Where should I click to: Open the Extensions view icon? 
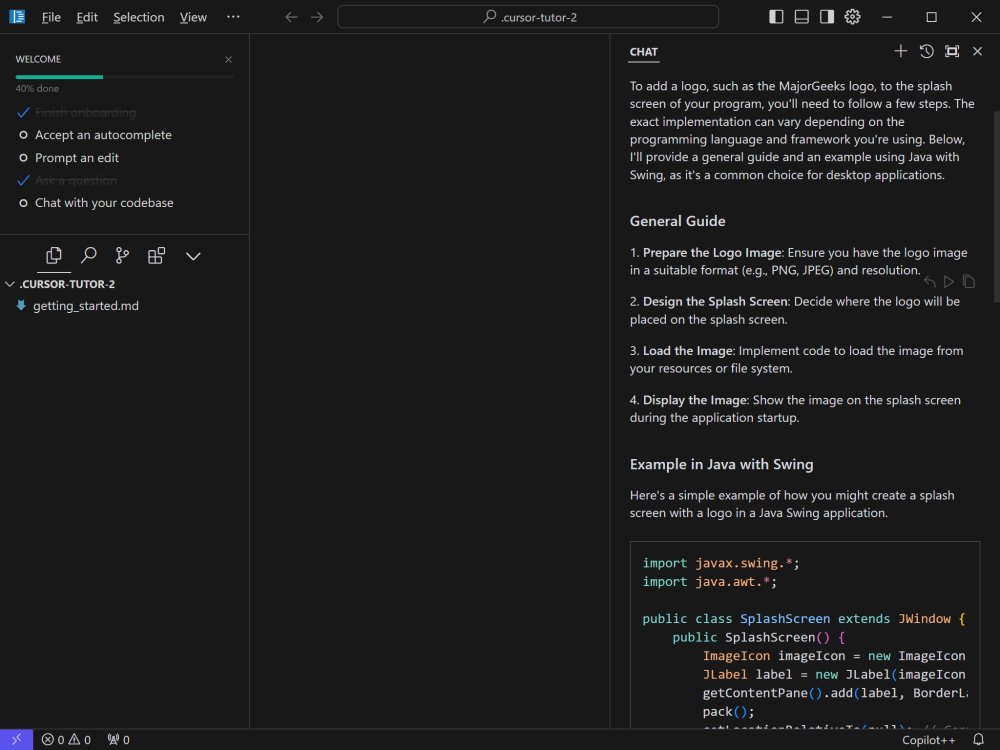(x=156, y=256)
